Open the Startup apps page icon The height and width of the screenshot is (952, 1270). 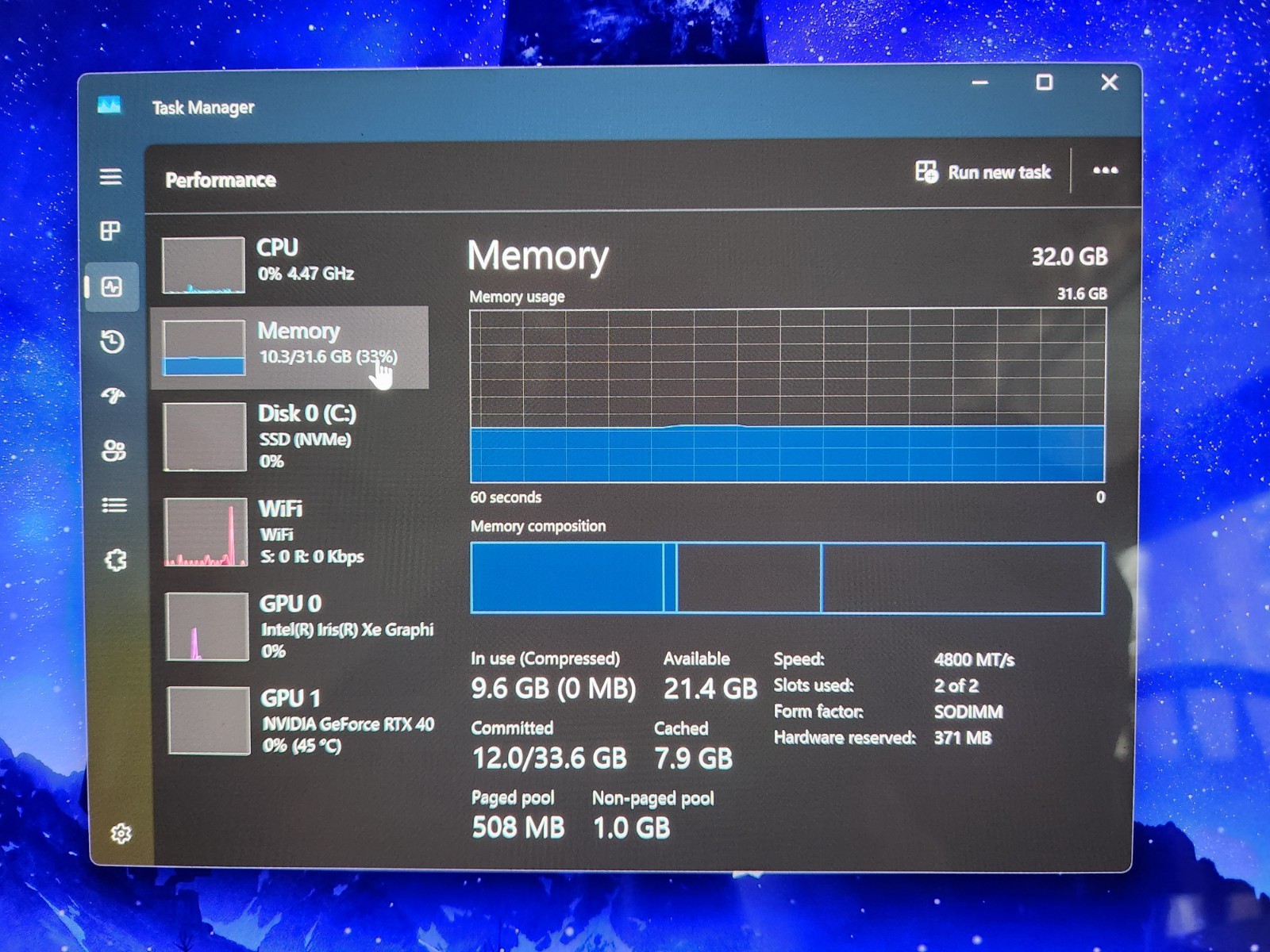(114, 395)
